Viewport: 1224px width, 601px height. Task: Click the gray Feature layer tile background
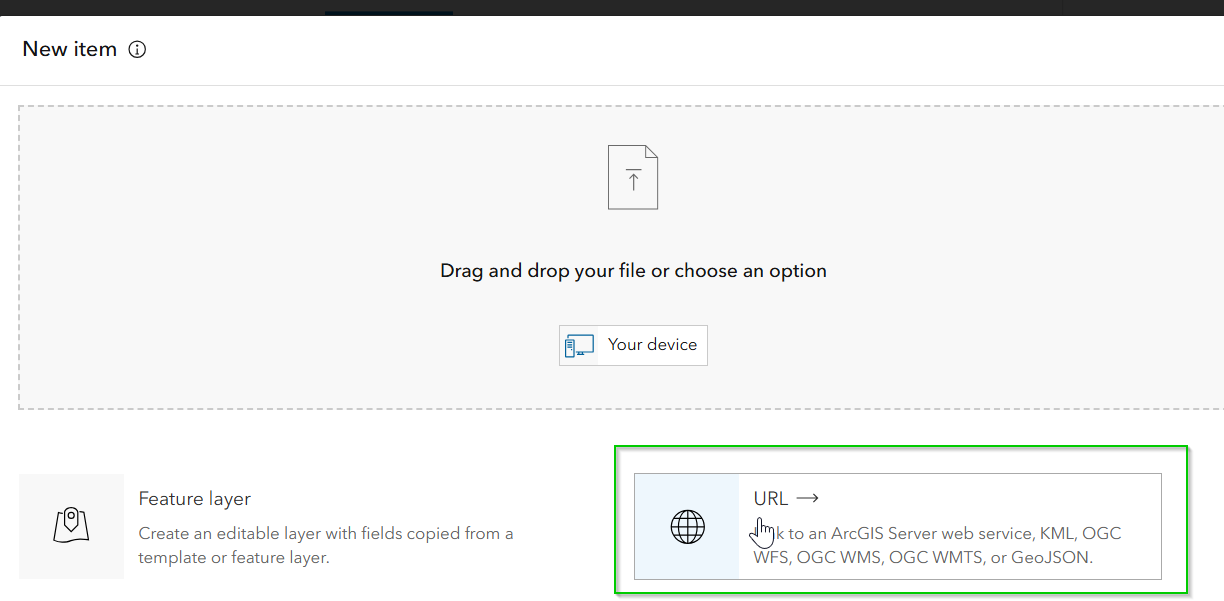[x=71, y=526]
